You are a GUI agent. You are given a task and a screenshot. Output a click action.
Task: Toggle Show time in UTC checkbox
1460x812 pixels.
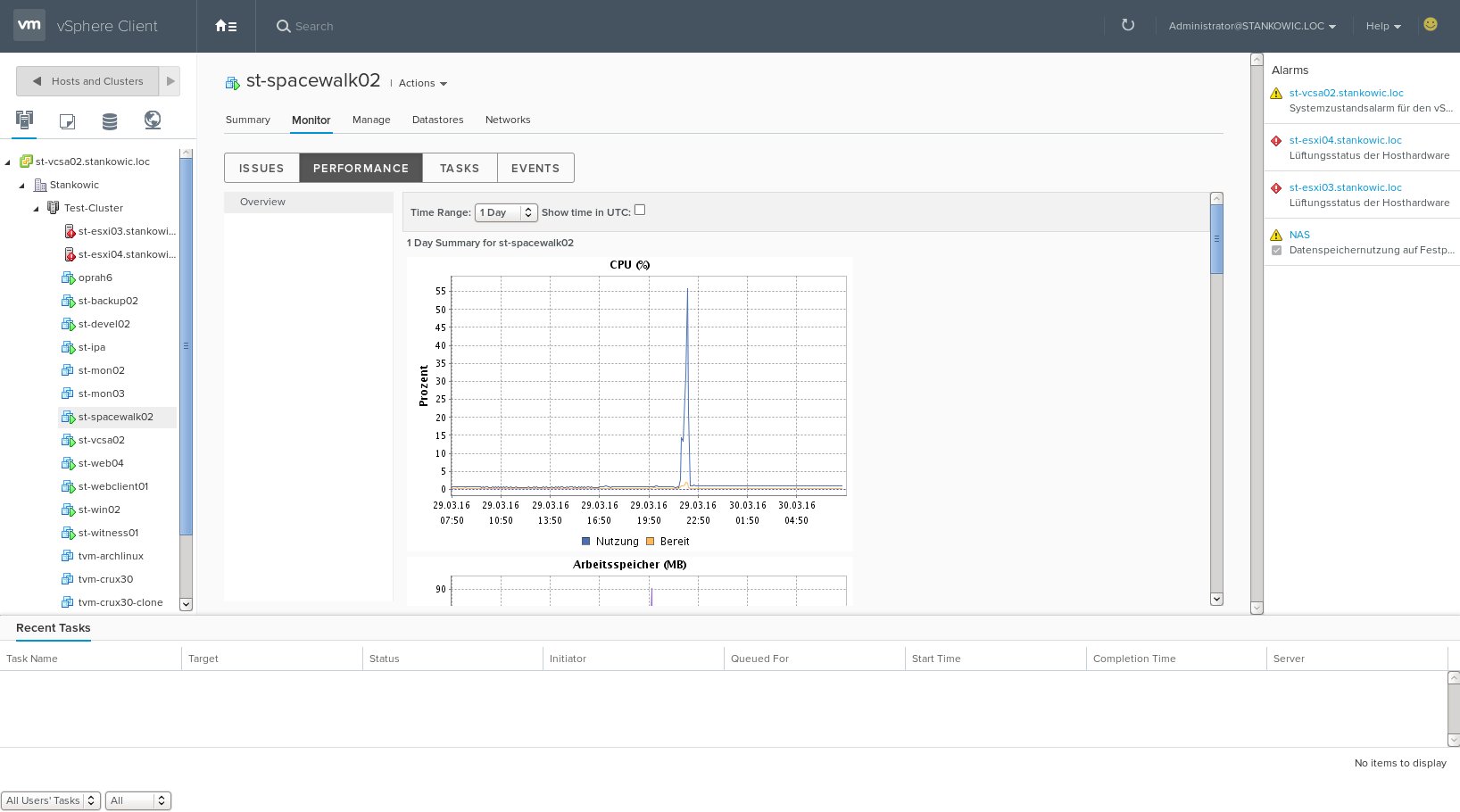click(640, 210)
